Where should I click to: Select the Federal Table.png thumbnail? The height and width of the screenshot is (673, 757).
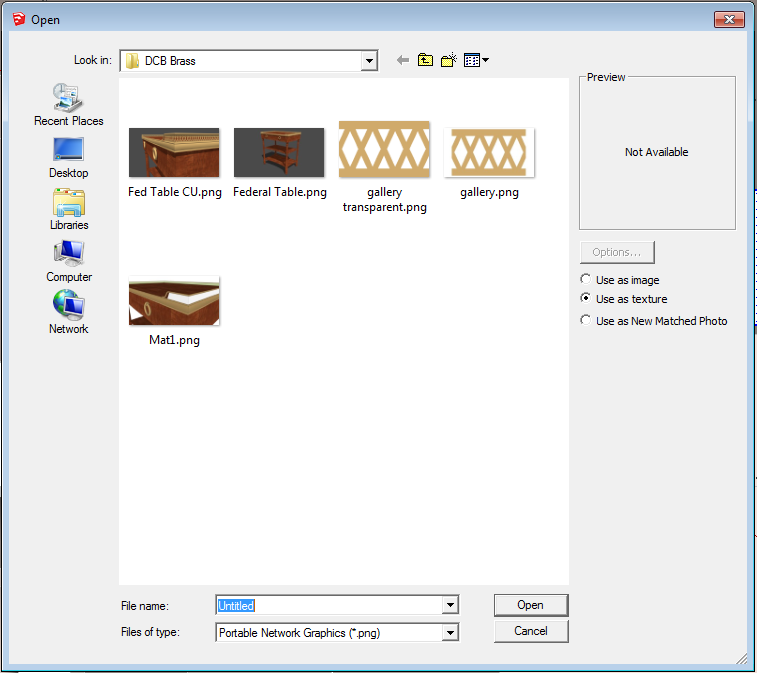tap(279, 152)
